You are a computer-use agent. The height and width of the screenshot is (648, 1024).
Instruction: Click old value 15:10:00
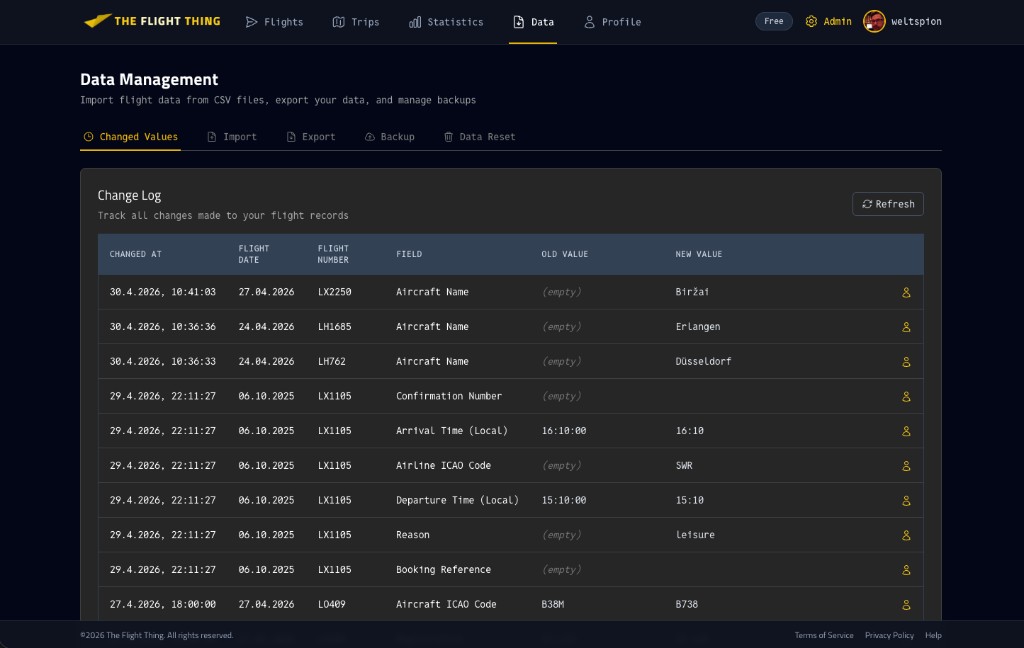pos(564,500)
